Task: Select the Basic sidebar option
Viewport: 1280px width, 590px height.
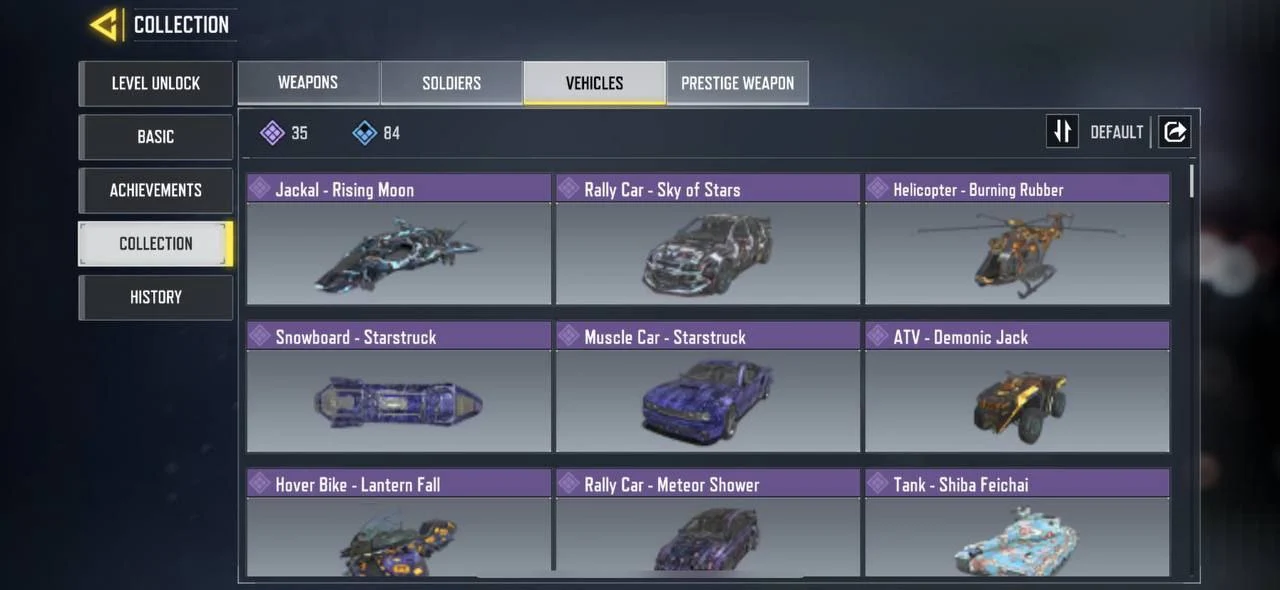Action: coord(155,137)
